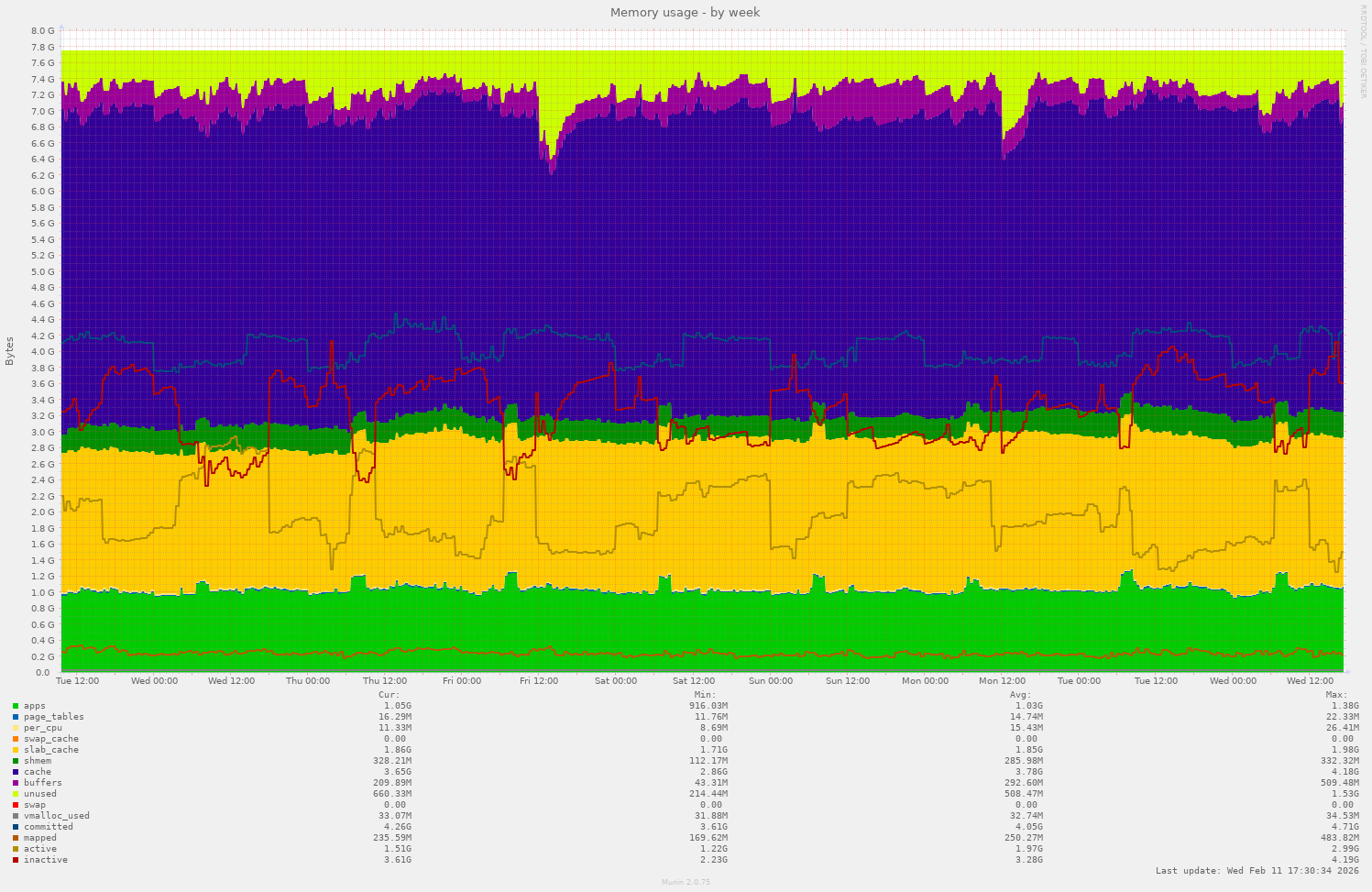The image size is (1372, 892).
Task: Click the Memory usage by week title
Action: tap(686, 13)
